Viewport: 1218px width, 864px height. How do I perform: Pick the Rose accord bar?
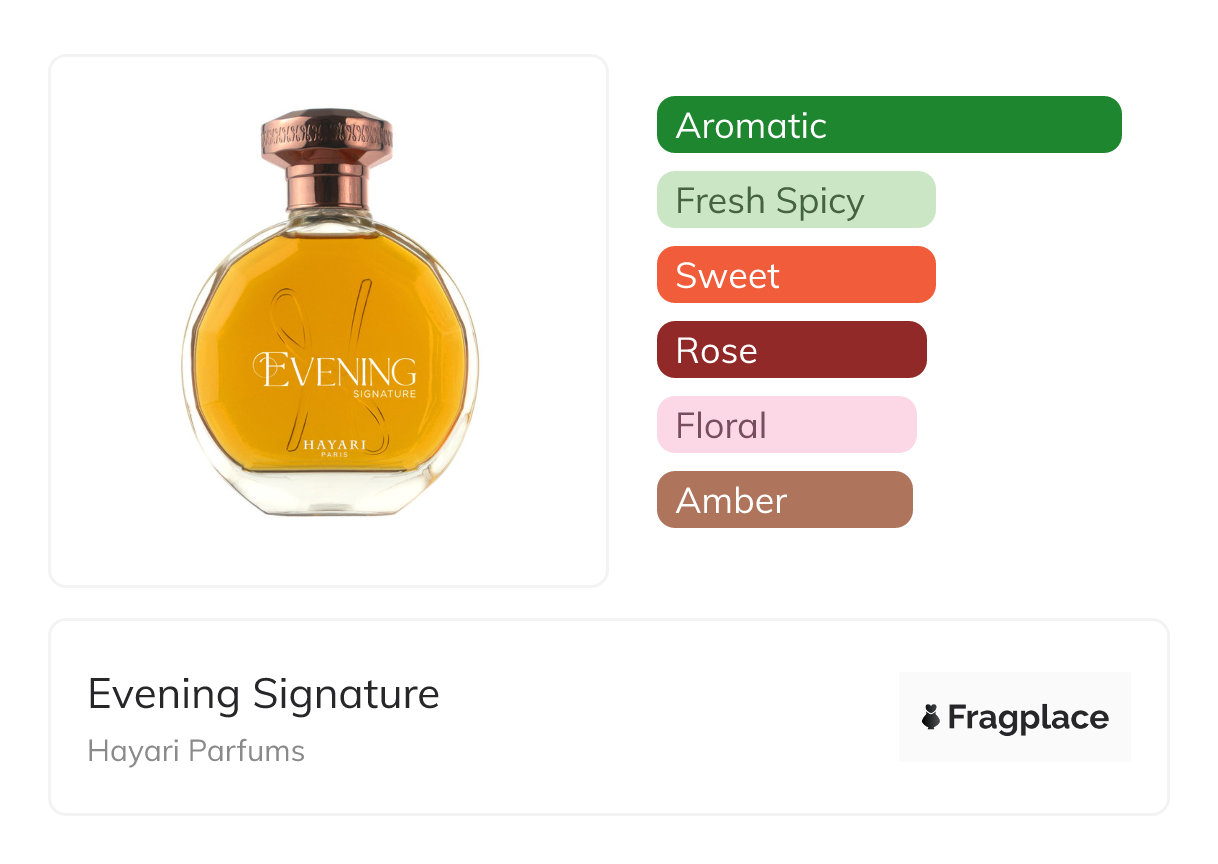coord(791,350)
